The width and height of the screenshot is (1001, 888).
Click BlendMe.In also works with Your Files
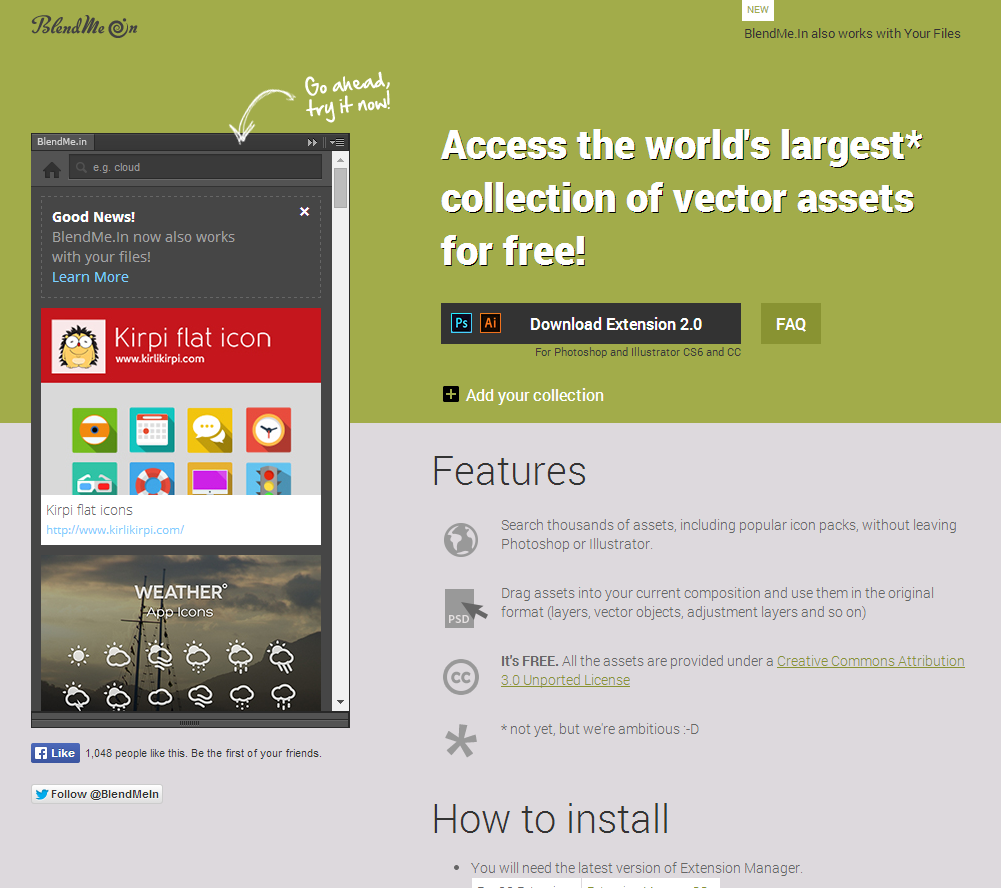852,33
